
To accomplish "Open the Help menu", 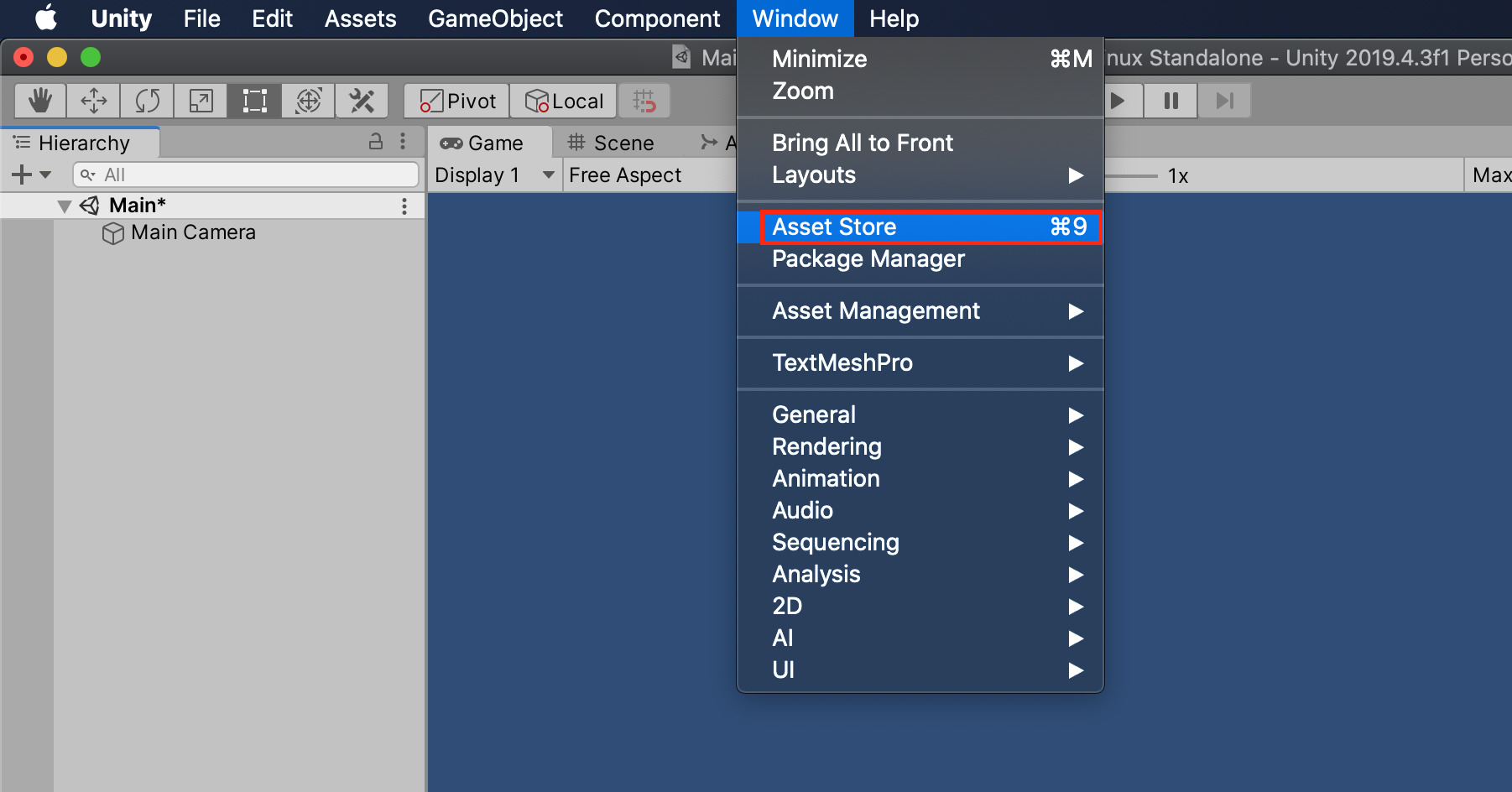I will [892, 18].
